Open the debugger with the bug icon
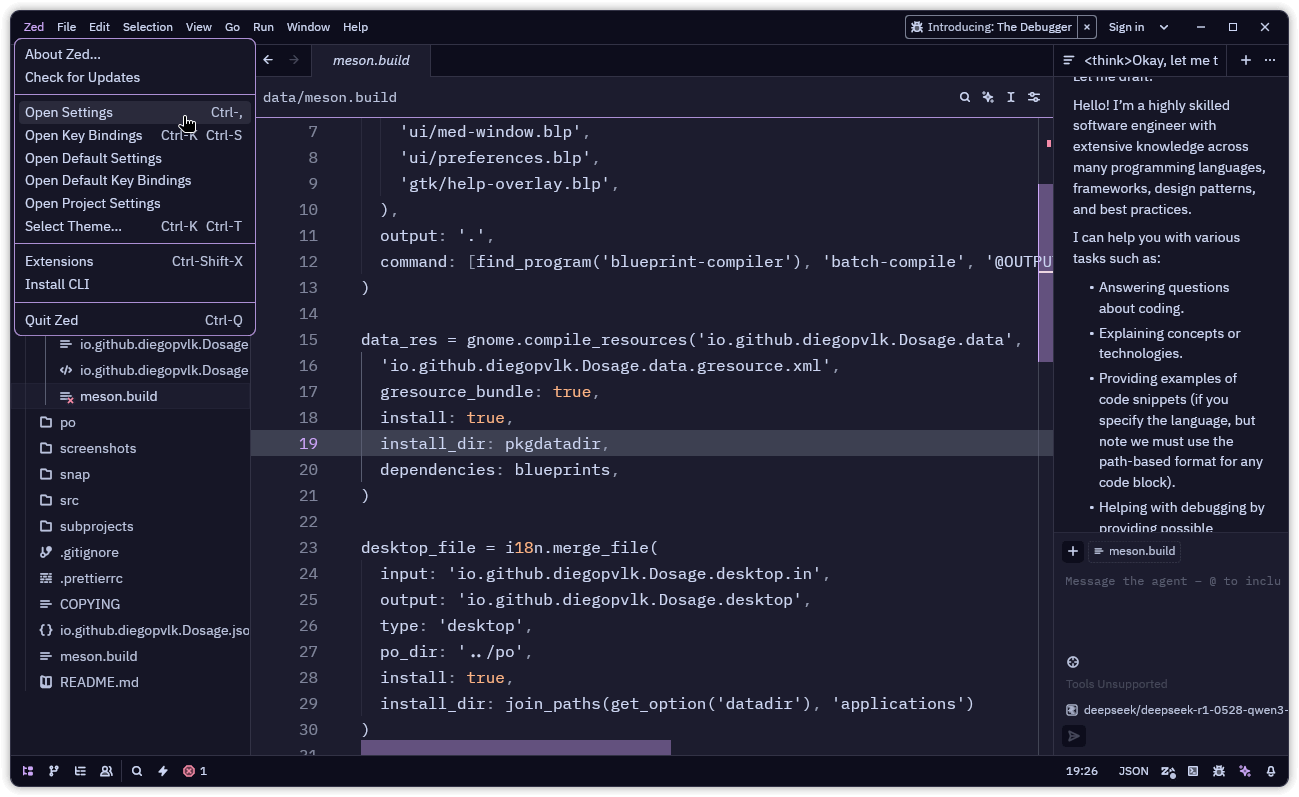Screen dimensions: 1299x797 coord(1218,771)
